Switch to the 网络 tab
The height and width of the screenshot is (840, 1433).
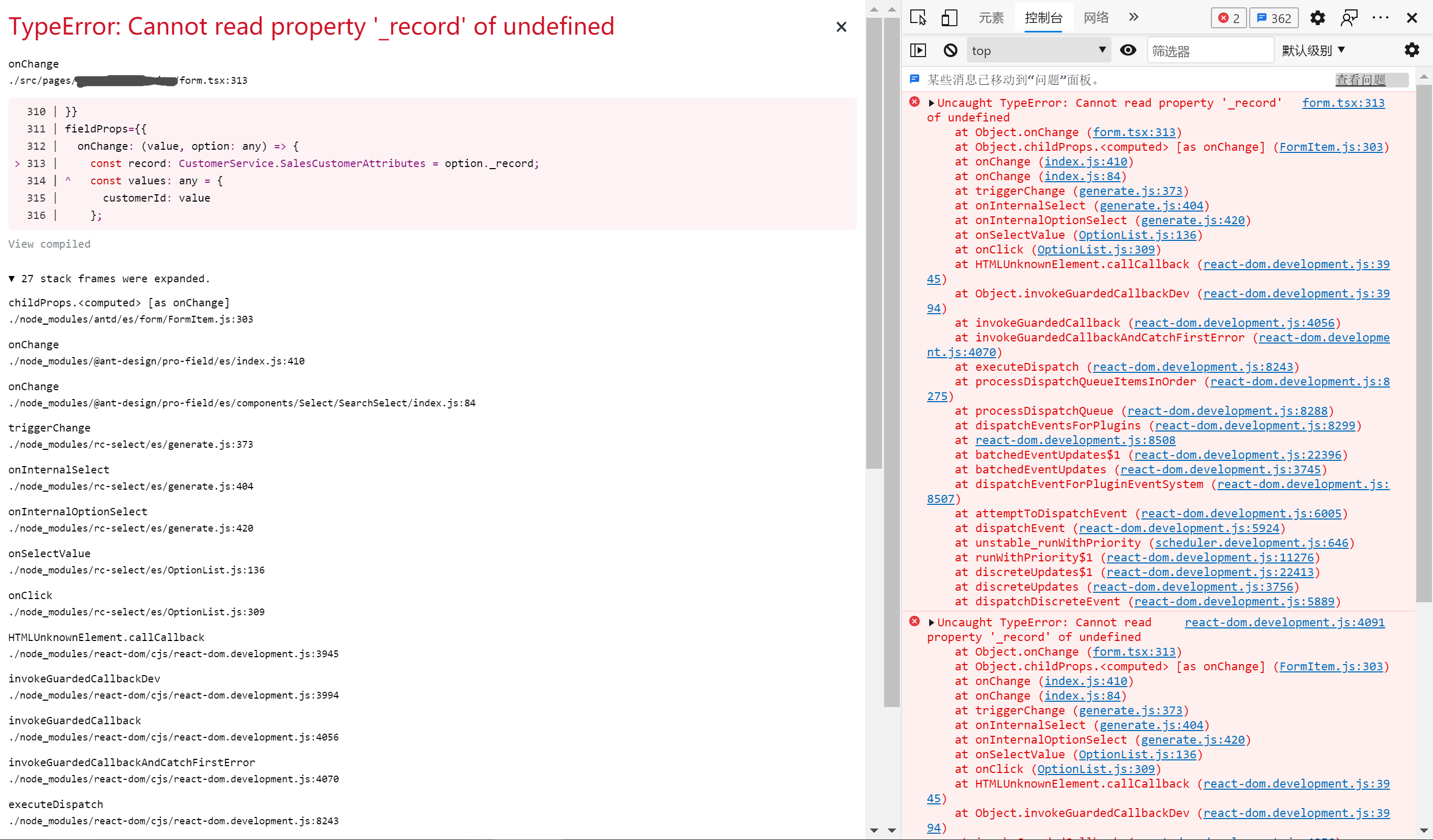coord(1096,18)
